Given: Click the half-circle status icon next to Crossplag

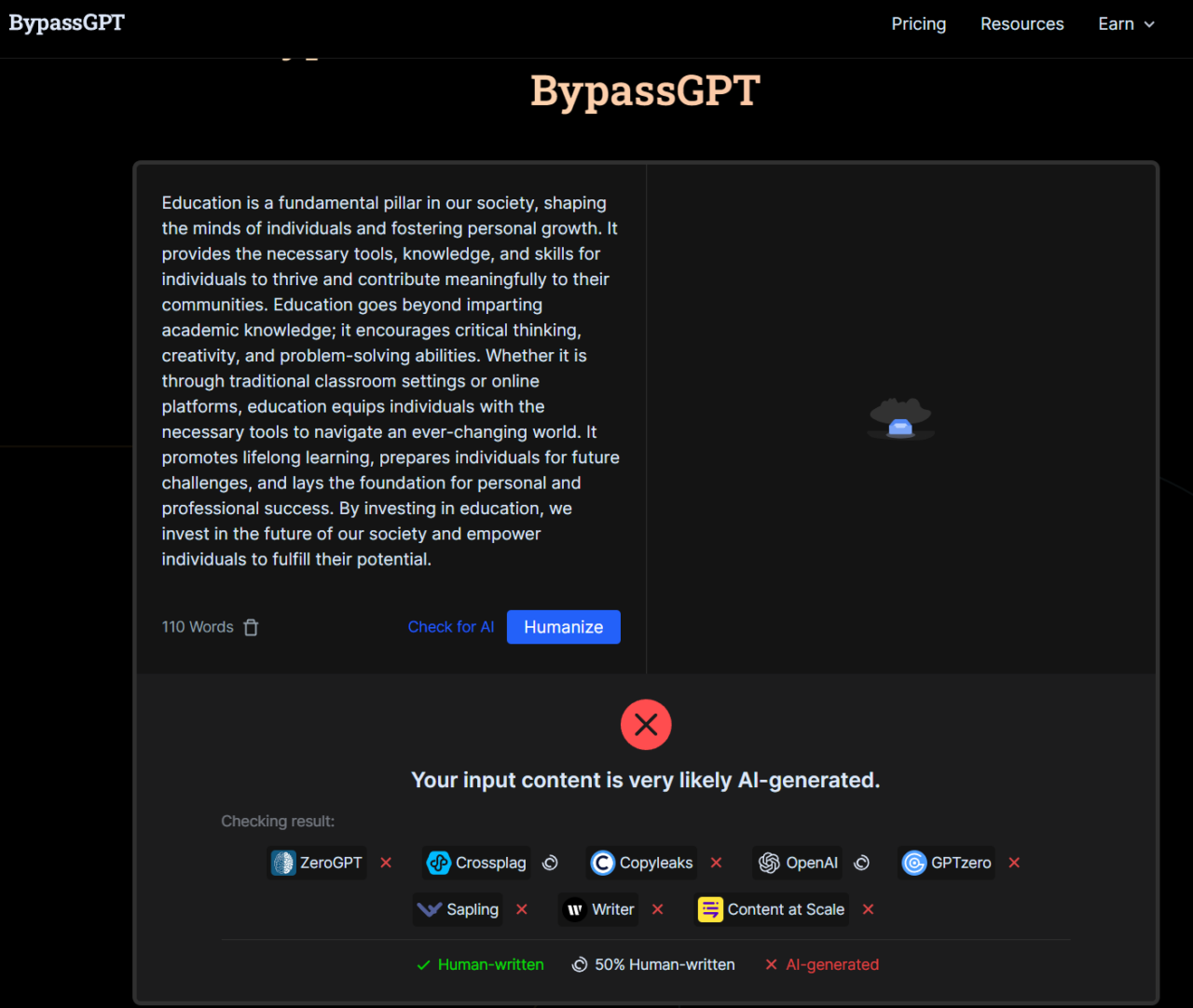Looking at the screenshot, I should click(x=550, y=863).
